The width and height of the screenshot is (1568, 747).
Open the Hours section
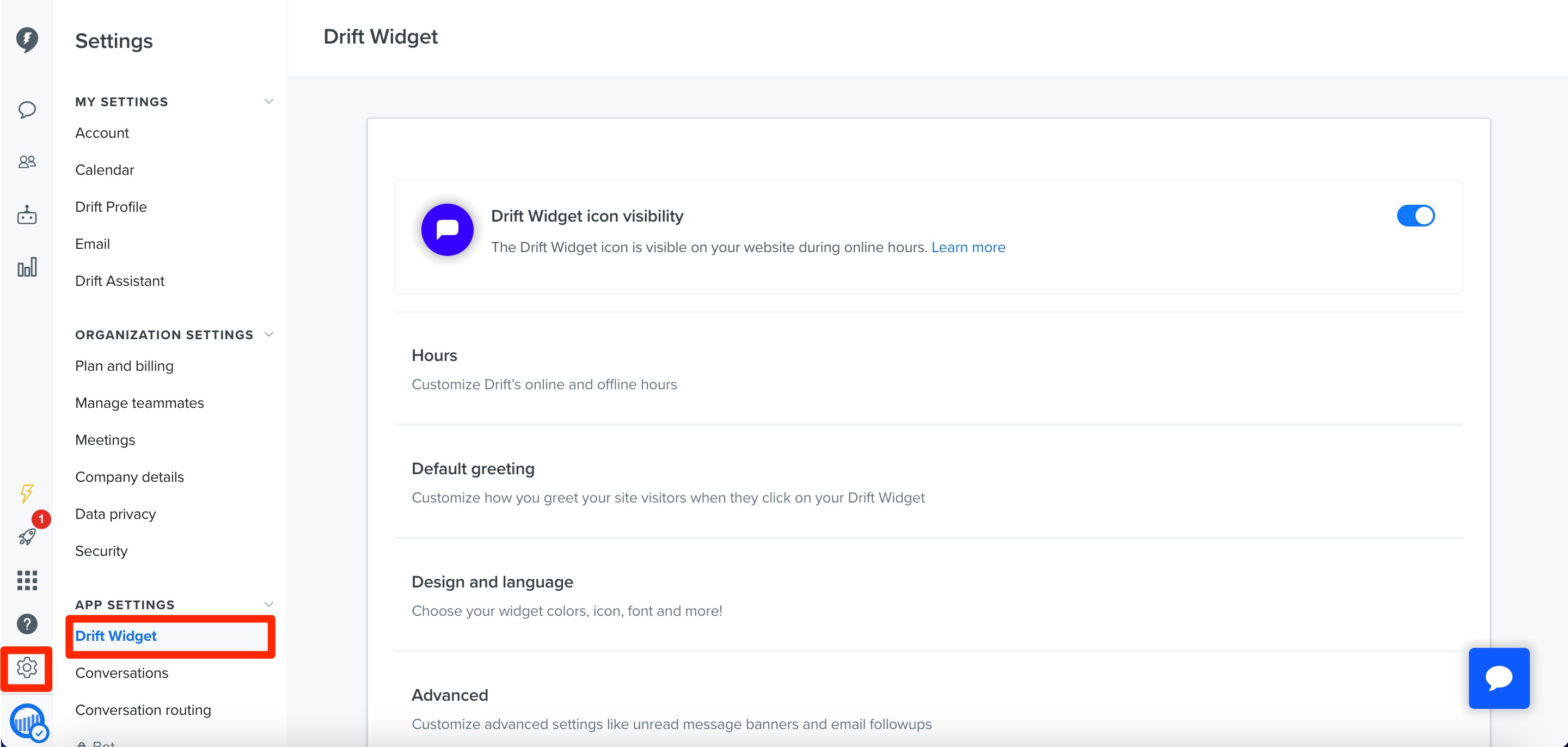[x=928, y=369]
